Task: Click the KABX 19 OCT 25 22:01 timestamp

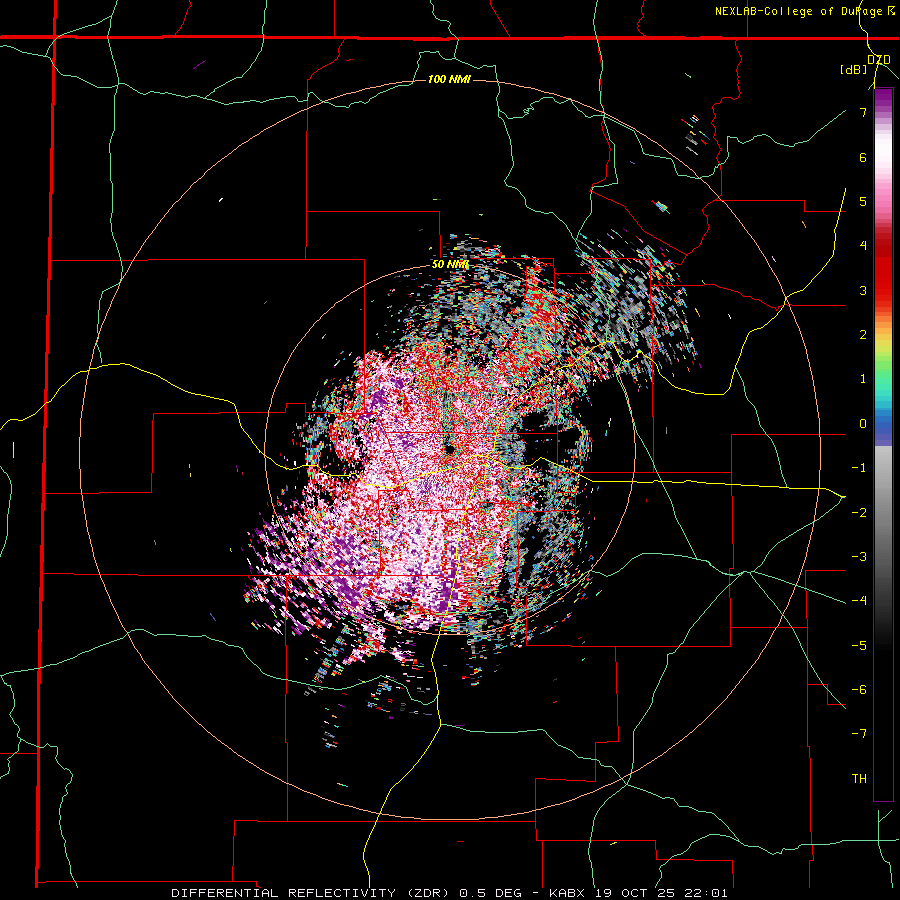Action: pyautogui.click(x=638, y=893)
